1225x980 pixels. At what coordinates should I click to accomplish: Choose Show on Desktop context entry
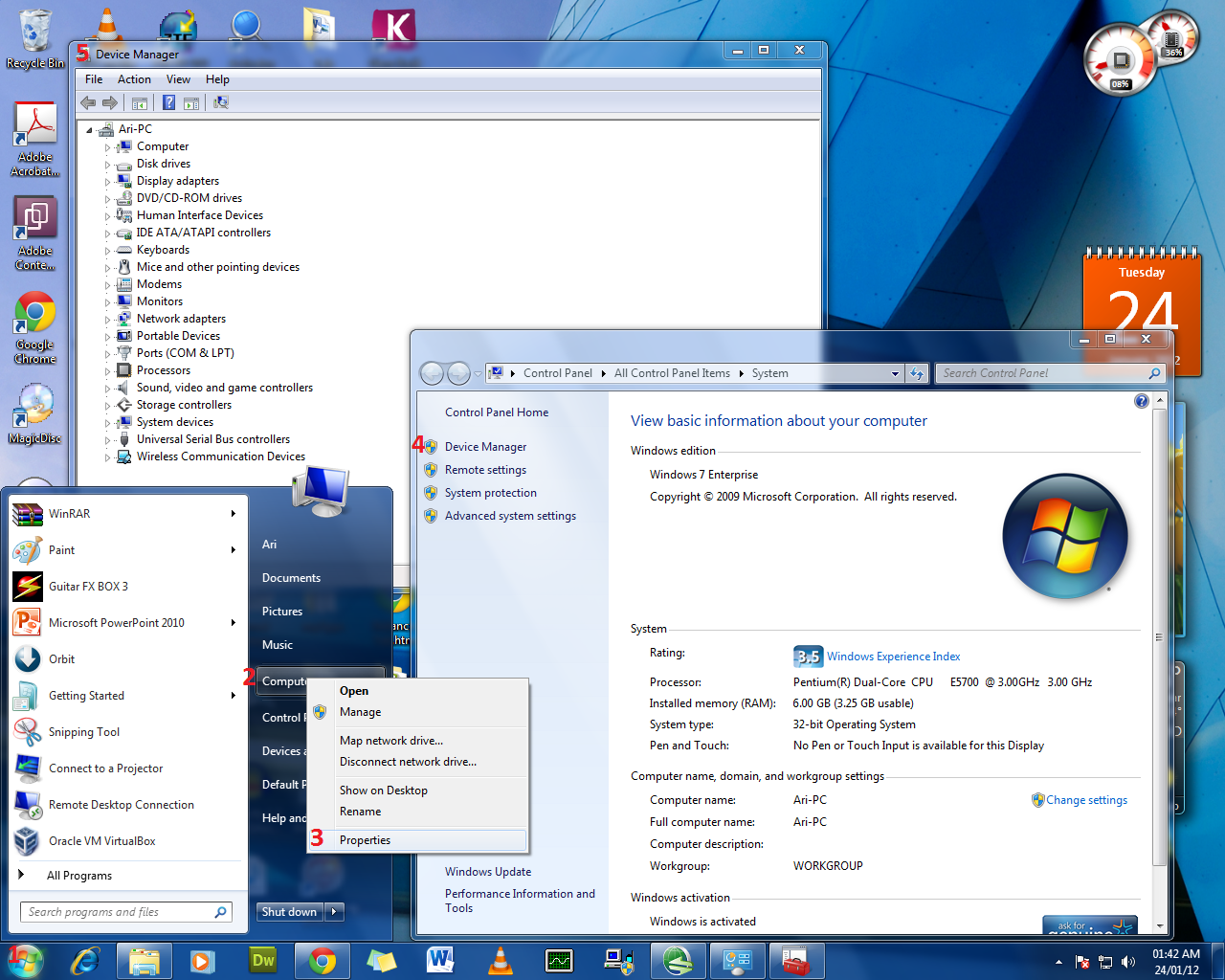pos(417,791)
